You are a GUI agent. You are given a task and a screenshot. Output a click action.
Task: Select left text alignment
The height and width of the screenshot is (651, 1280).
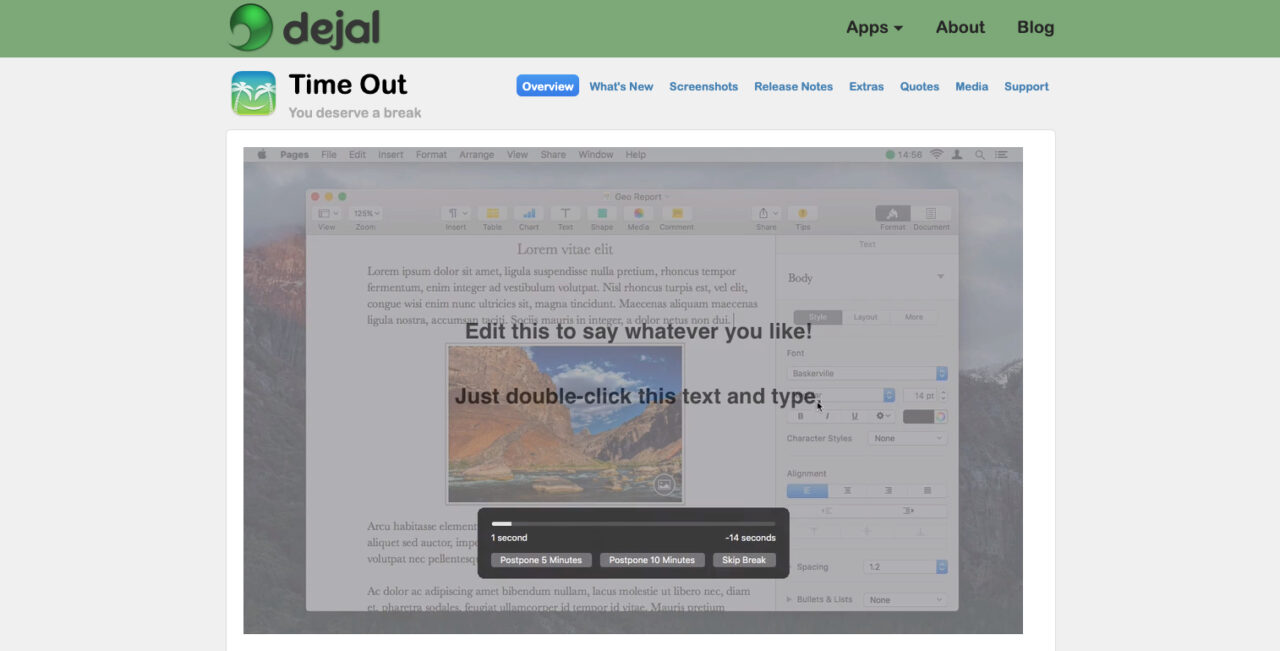807,491
